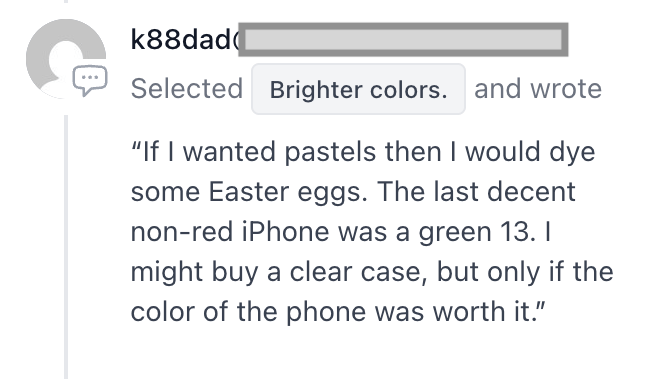Image resolution: width=646 pixels, height=382 pixels.
Task: Click the word Easter in the comment
Action: pos(249,192)
